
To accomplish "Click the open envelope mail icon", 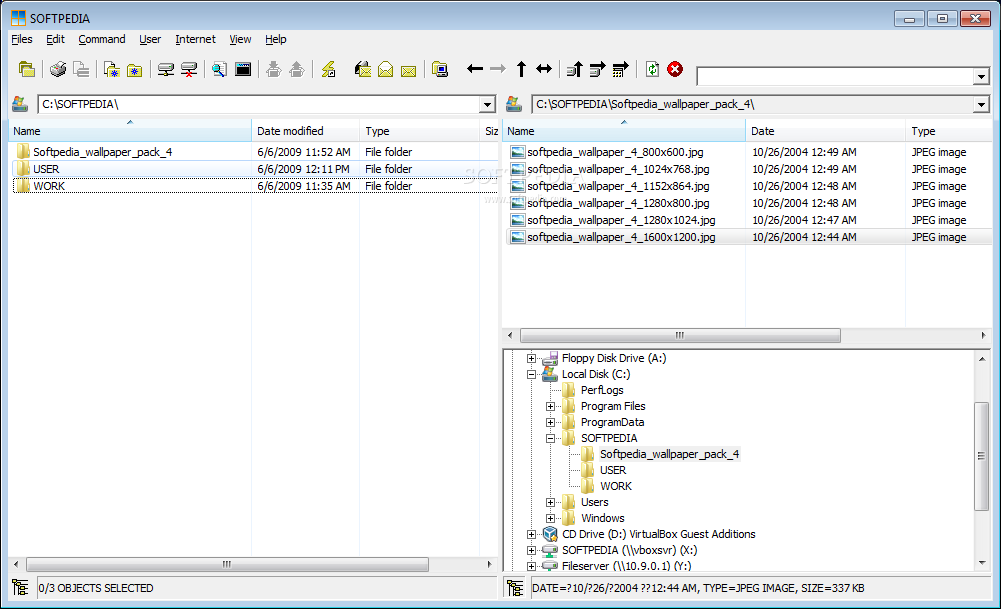I will (386, 69).
